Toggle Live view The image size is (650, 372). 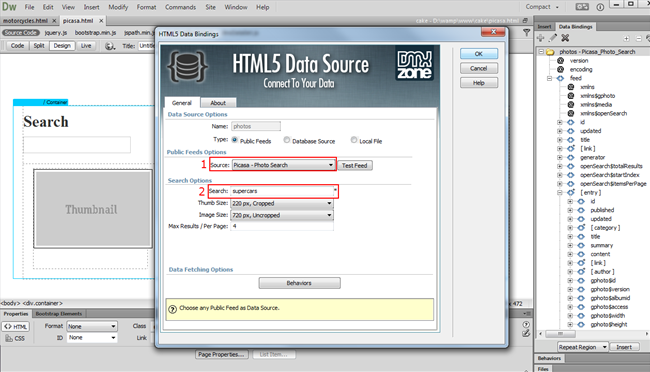(x=86, y=46)
